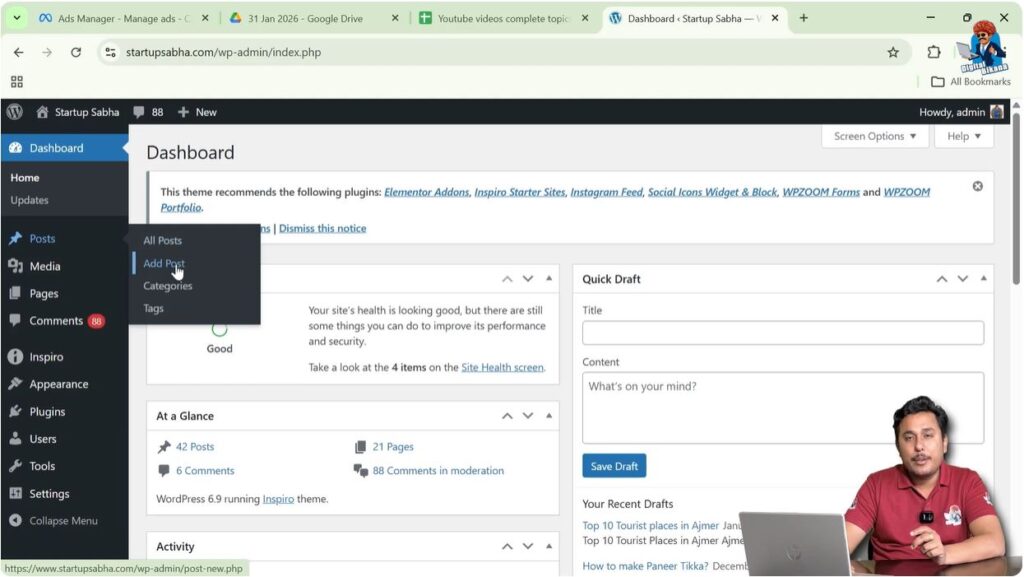1024x577 pixels.
Task: Open the comments bubble icon in admin bar
Action: 138,112
